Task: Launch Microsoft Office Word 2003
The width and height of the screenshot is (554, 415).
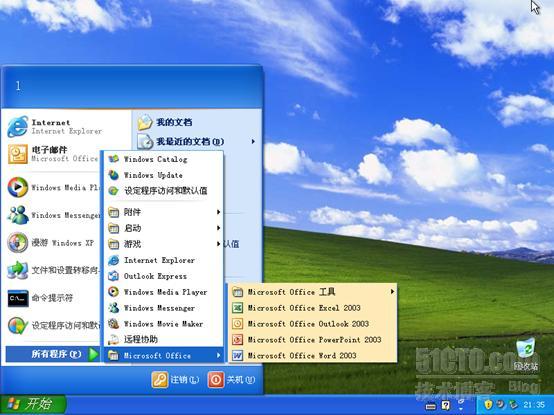Action: [313, 355]
